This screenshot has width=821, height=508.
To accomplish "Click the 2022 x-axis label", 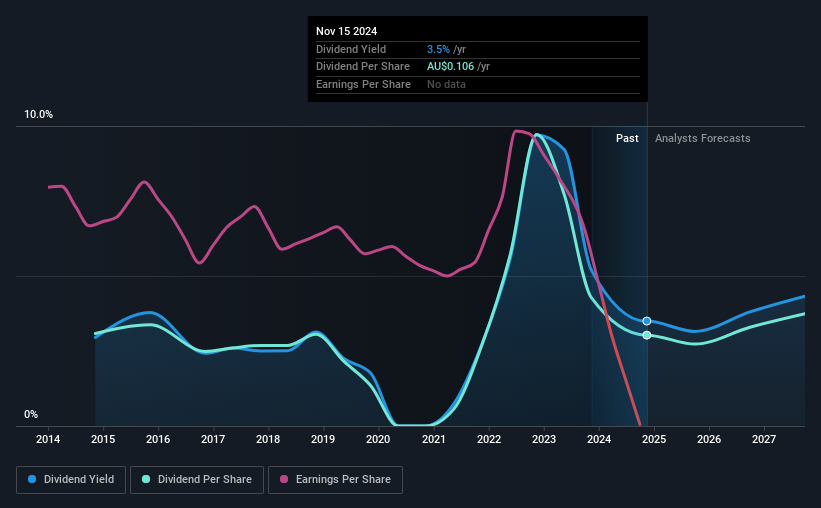I will (489, 439).
